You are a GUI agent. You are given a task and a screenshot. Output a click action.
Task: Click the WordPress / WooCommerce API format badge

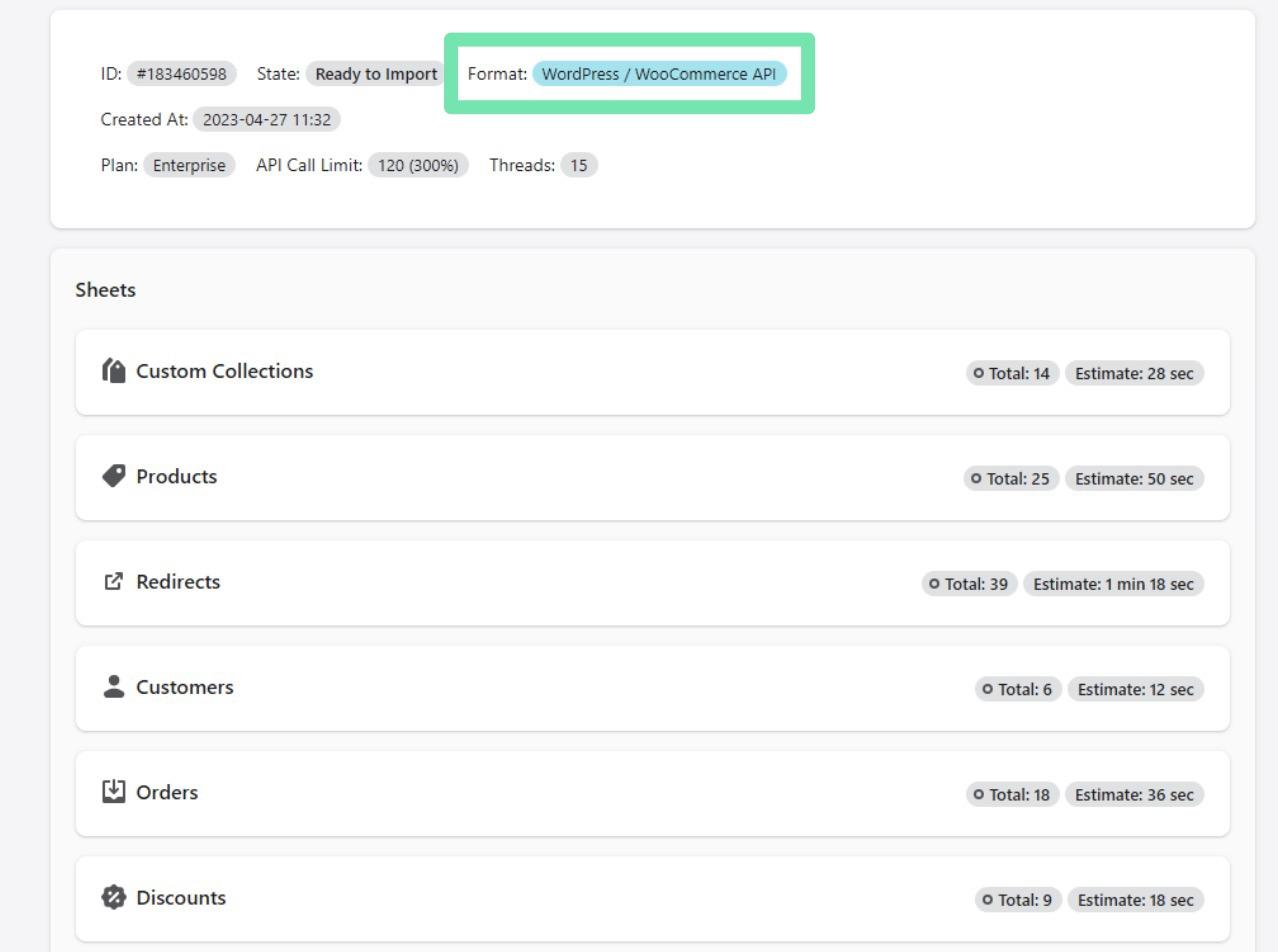(660, 73)
